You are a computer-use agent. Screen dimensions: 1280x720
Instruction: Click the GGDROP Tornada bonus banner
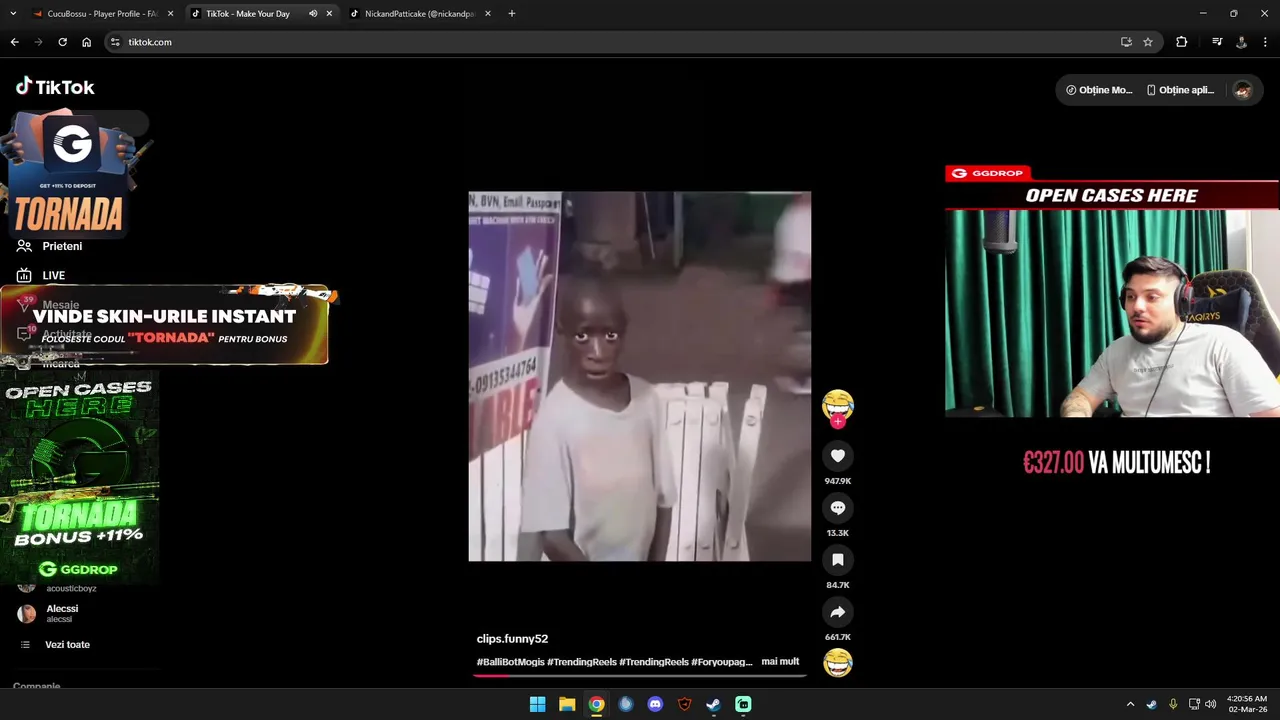(80, 478)
